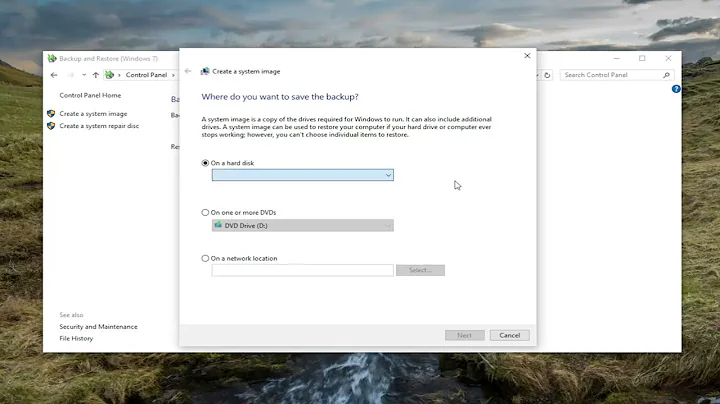This screenshot has width=720, height=404.
Task: Go back in Control Panel window
Action: pos(54,75)
